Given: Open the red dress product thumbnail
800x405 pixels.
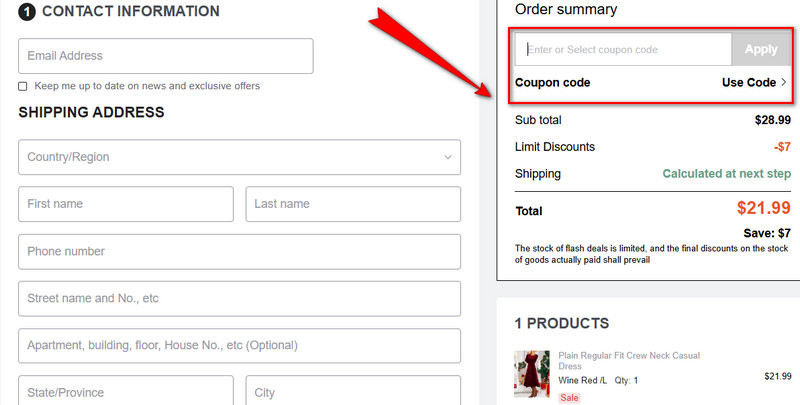Looking at the screenshot, I should (x=531, y=374).
